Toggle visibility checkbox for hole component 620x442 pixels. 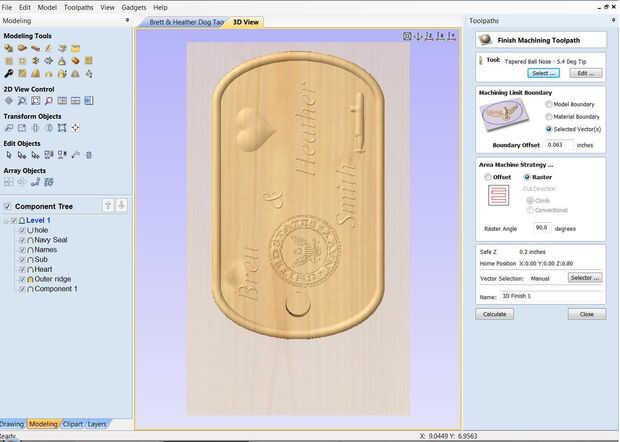22,230
